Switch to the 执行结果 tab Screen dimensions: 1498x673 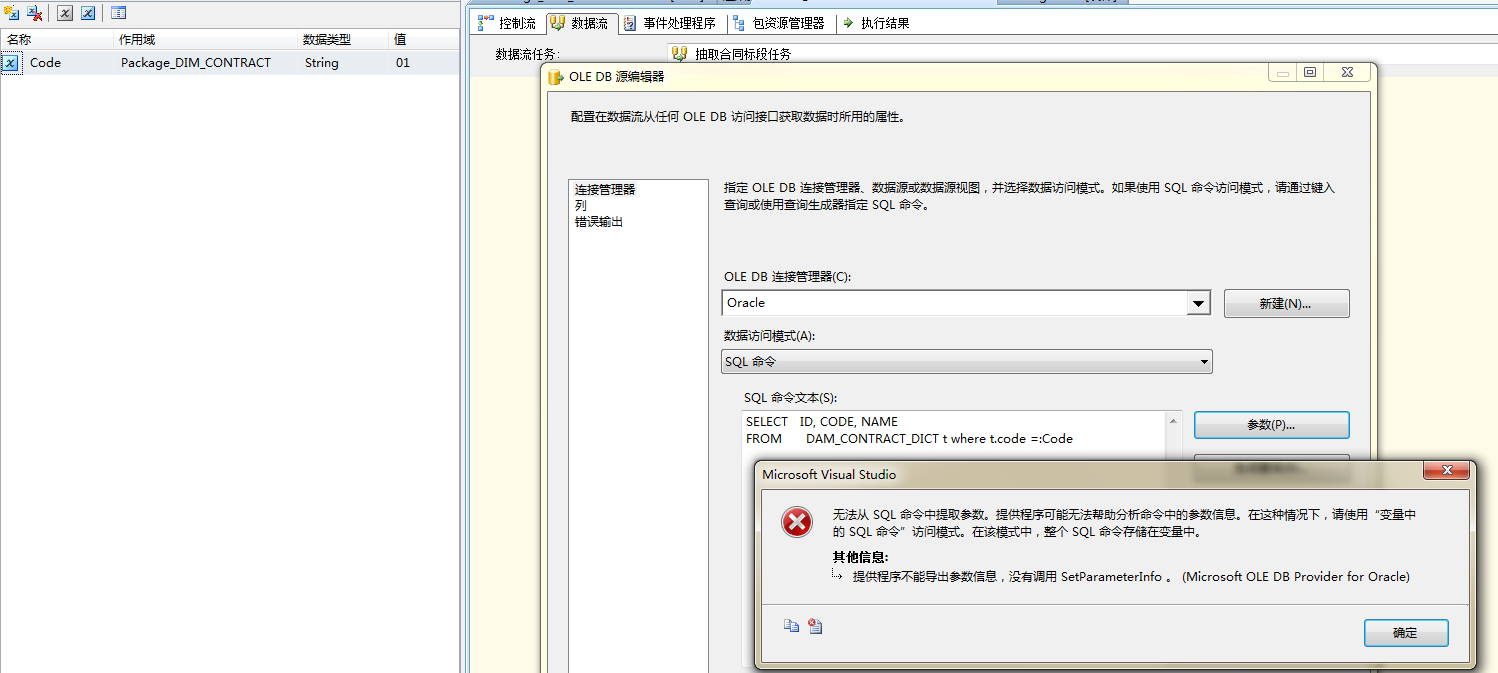[x=885, y=23]
